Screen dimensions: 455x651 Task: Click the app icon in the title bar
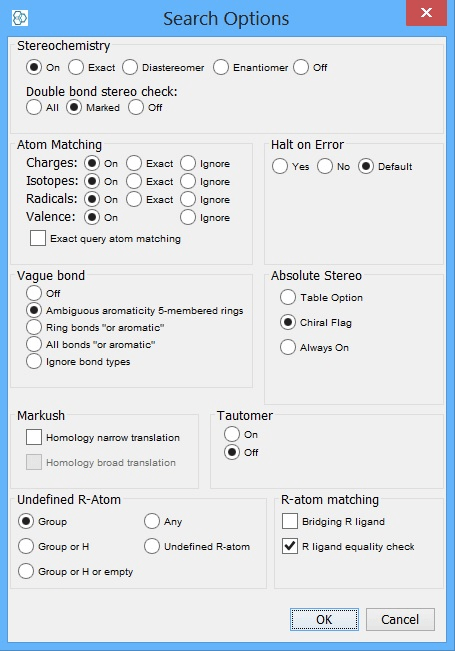pyautogui.click(x=20, y=18)
